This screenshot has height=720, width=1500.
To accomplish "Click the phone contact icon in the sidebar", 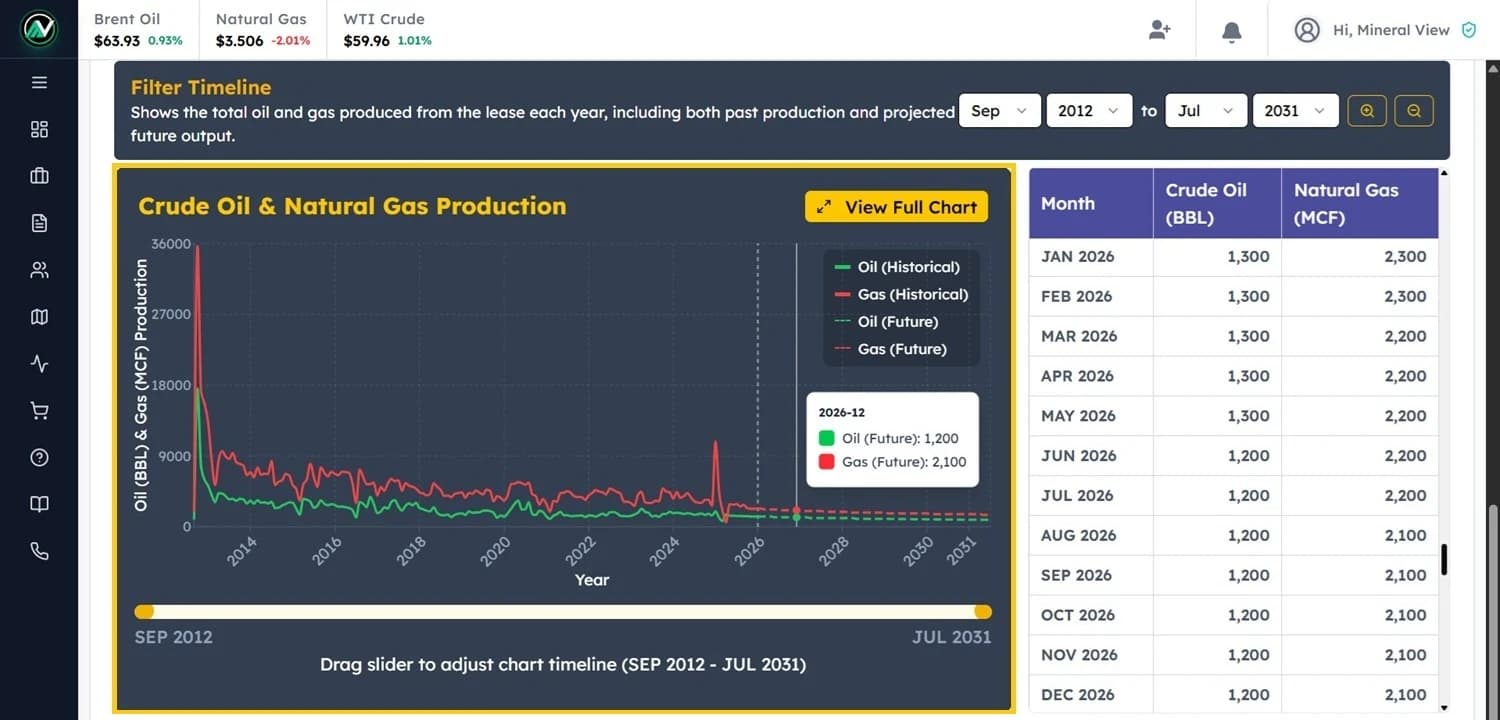I will [x=39, y=551].
